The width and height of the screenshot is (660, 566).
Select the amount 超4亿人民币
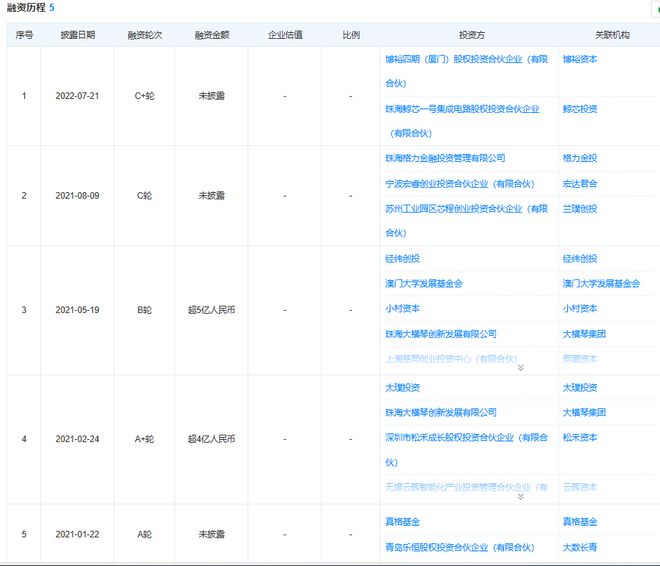pyautogui.click(x=211, y=439)
